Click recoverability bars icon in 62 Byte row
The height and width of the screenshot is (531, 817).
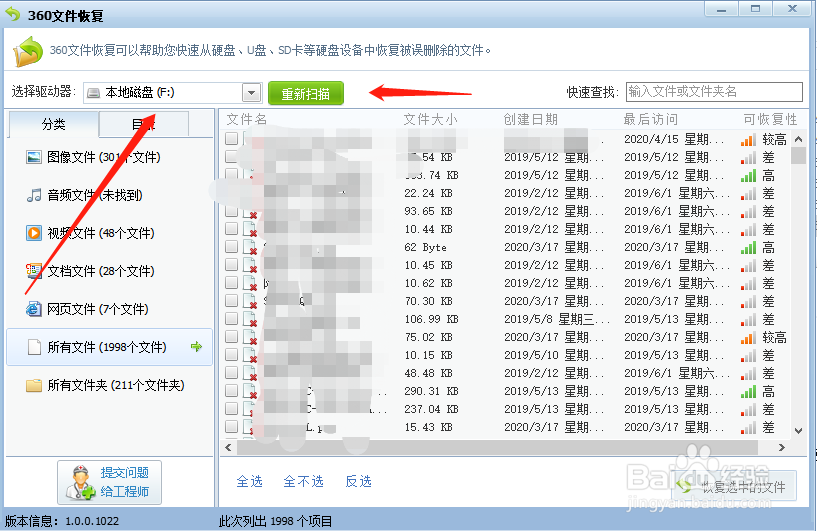(x=748, y=248)
